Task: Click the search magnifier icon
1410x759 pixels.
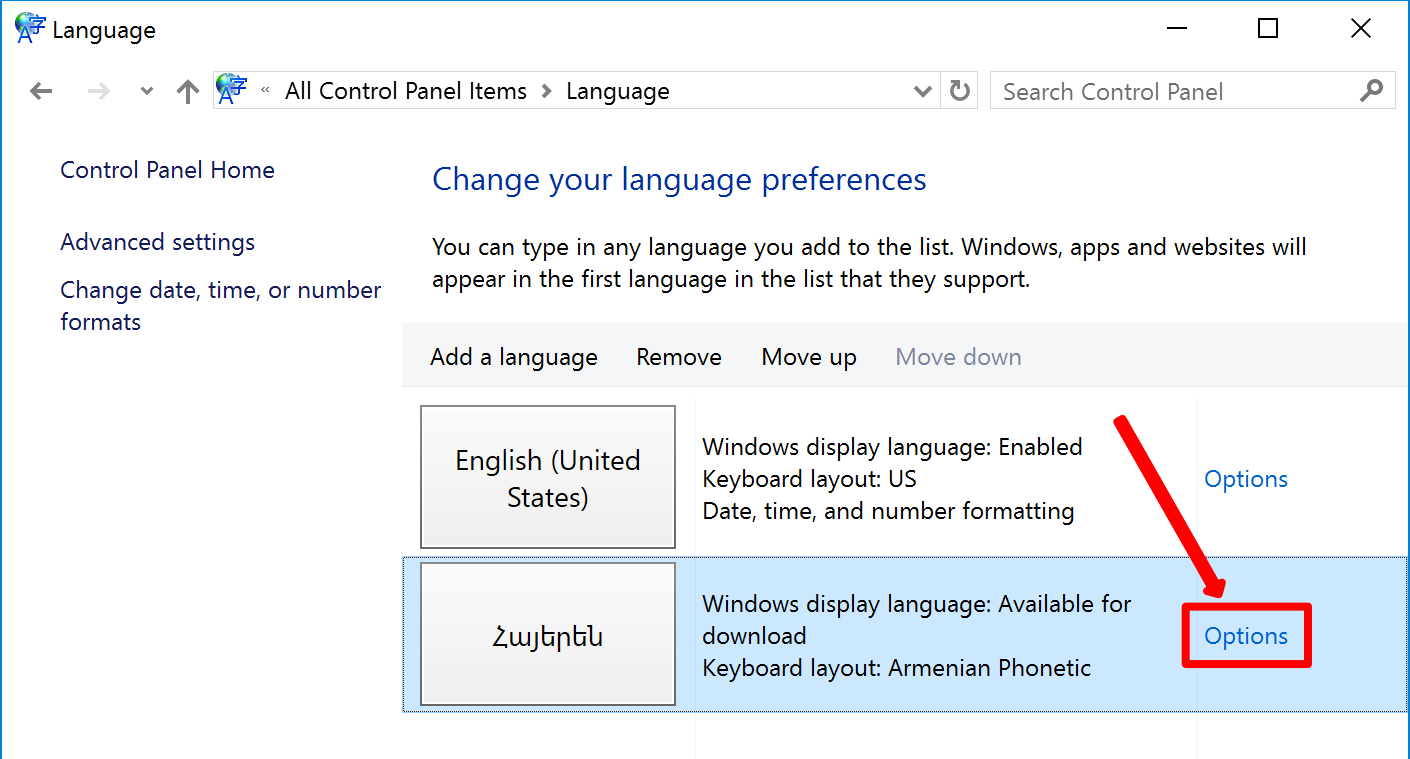Action: tap(1371, 91)
